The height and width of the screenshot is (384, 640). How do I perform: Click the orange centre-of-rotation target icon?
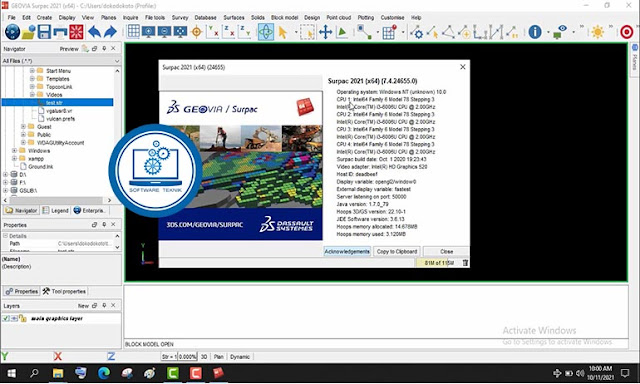pos(196,32)
